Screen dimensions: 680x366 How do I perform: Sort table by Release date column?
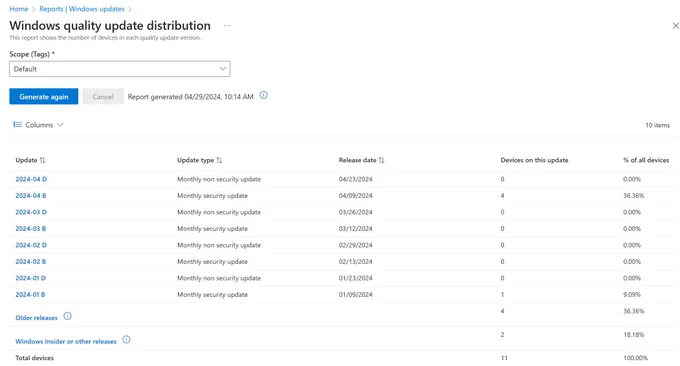click(x=381, y=160)
